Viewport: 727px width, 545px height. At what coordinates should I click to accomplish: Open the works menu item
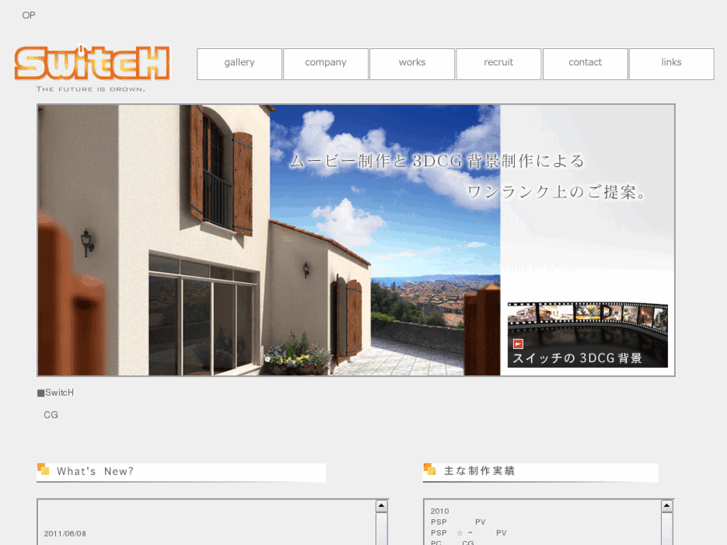coord(412,64)
